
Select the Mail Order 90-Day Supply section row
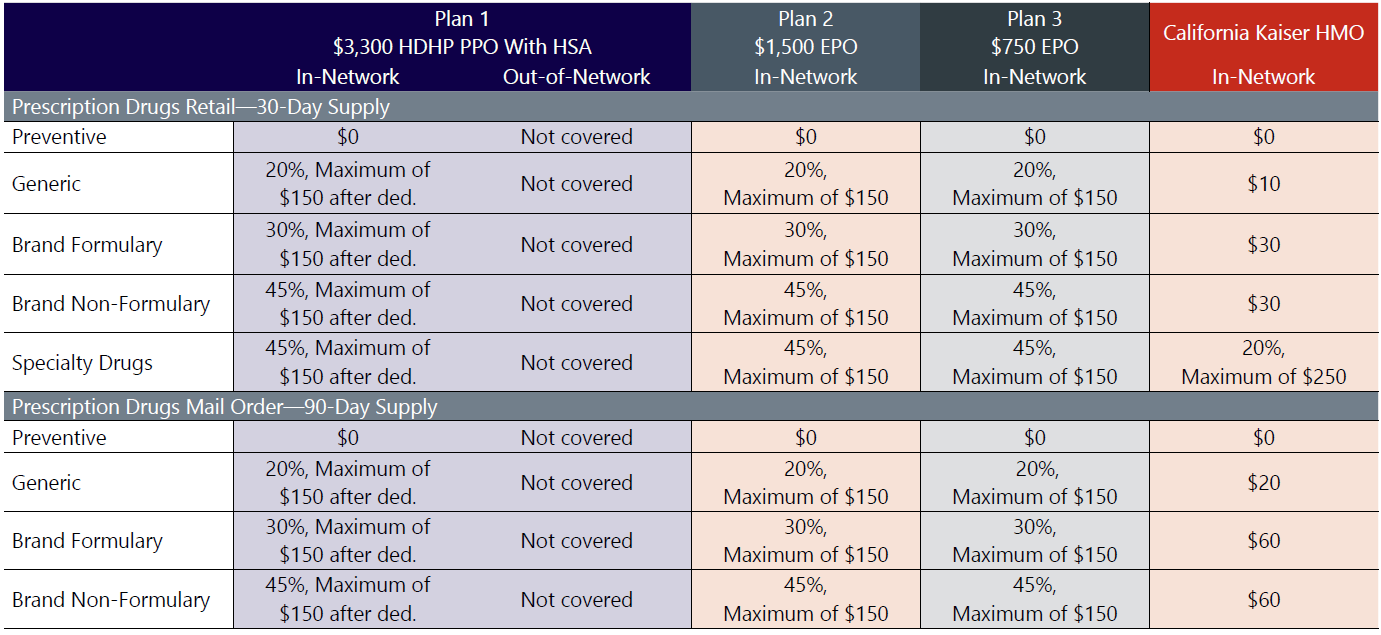click(224, 407)
